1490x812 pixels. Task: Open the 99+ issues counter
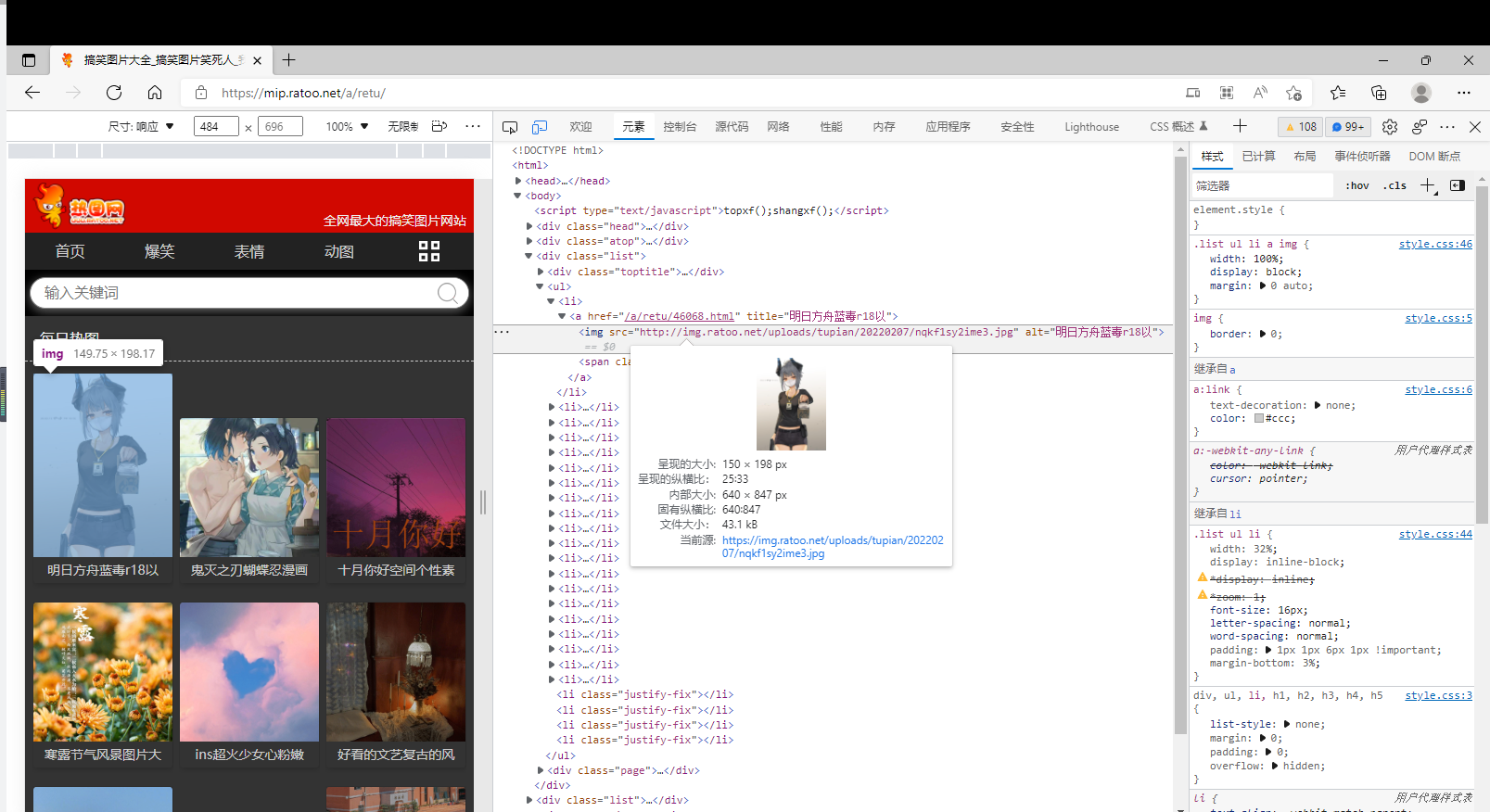tap(1348, 127)
